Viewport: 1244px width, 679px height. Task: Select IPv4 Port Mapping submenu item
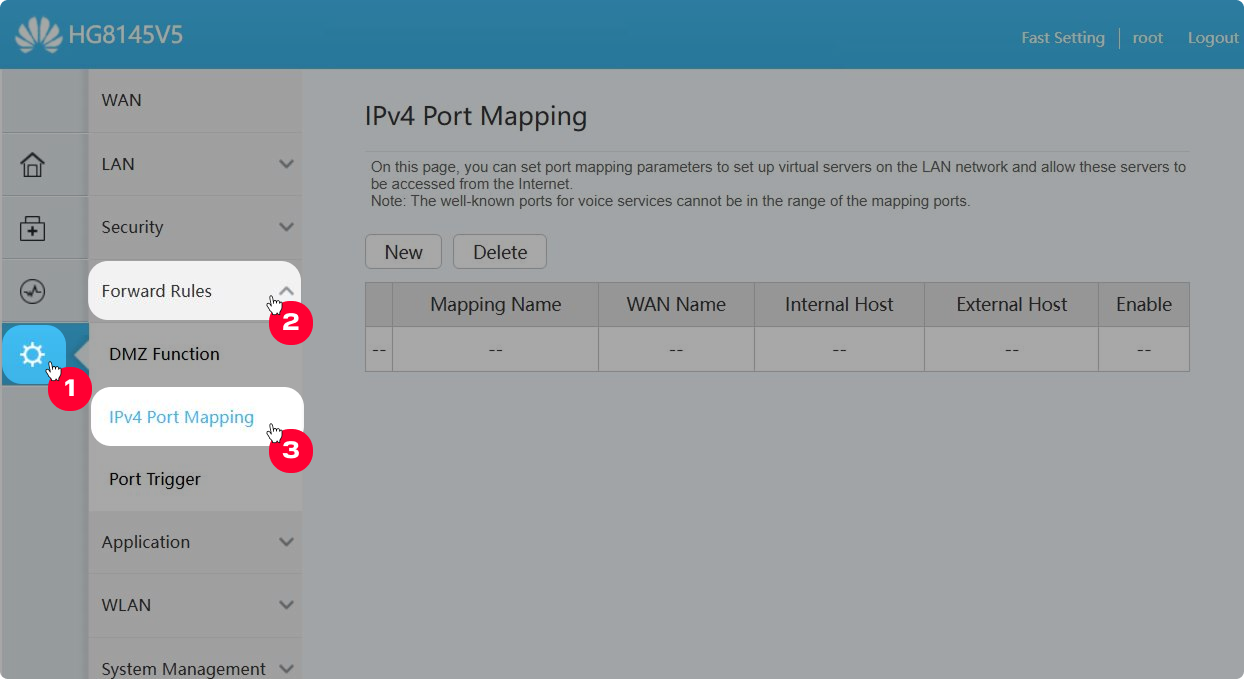click(x=181, y=417)
